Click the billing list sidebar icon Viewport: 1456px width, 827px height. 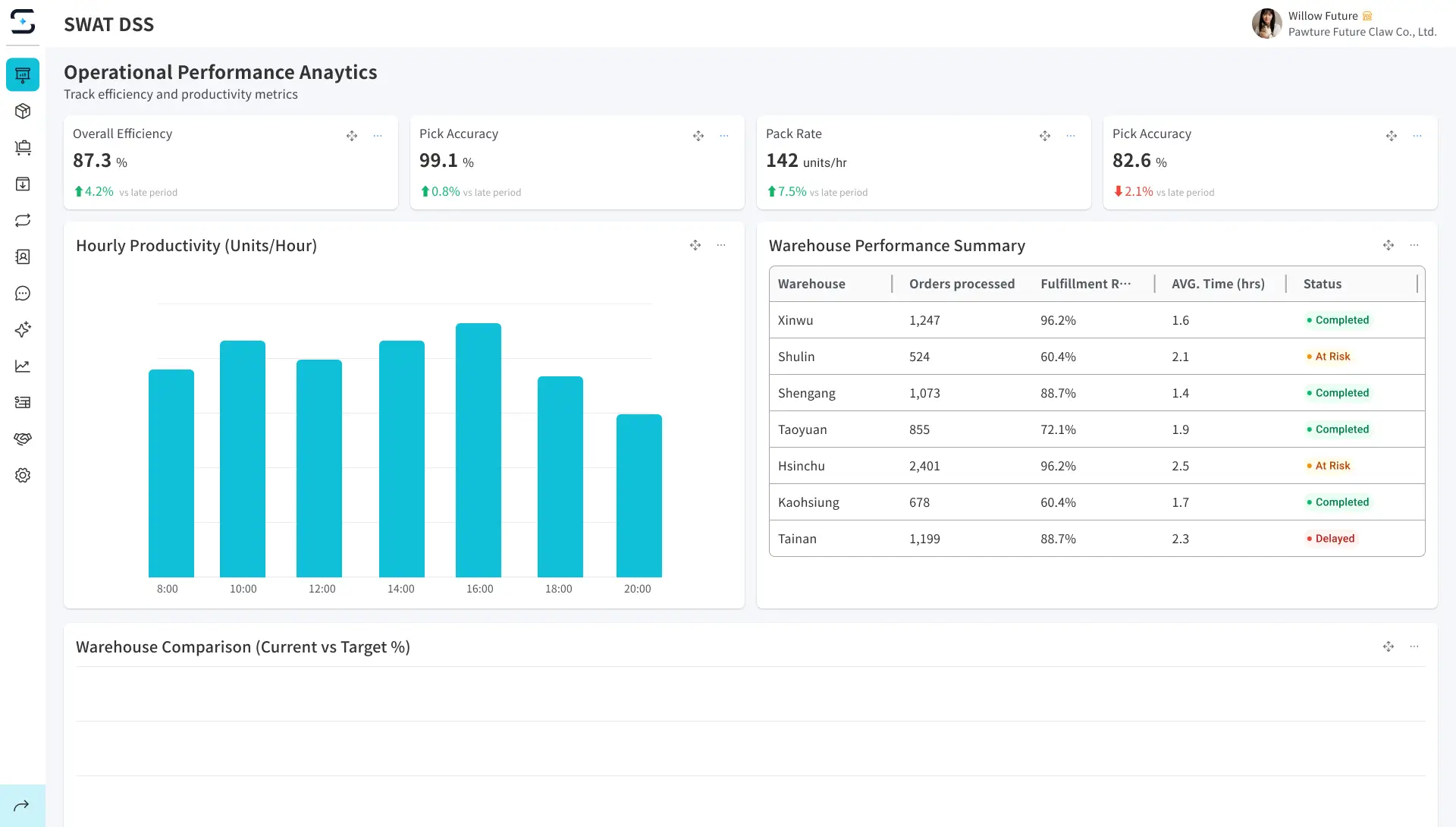[23, 403]
